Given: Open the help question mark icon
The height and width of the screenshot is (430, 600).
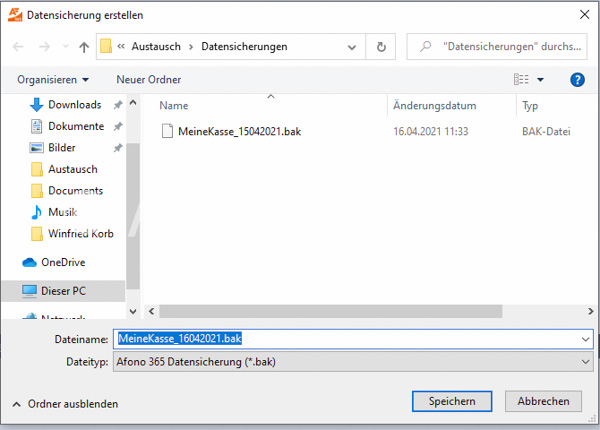Looking at the screenshot, I should 577,80.
